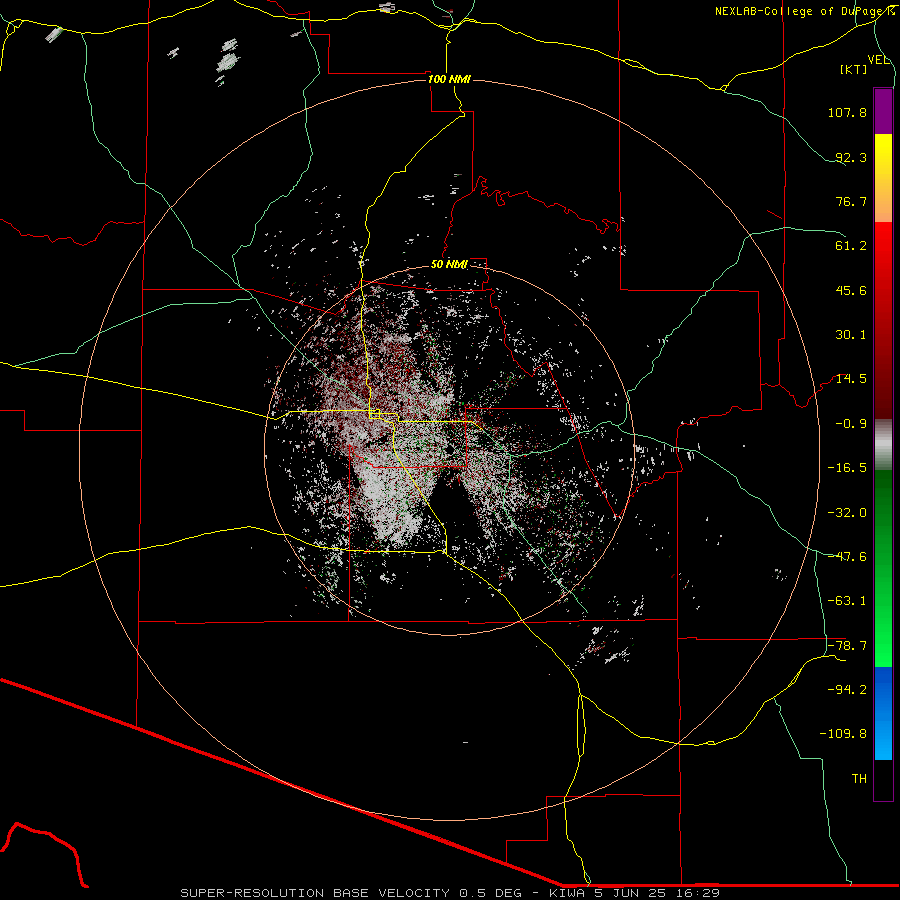Image resolution: width=900 pixels, height=900 pixels.
Task: Click the Super-Resolution Base Velocity caption
Action: pyautogui.click(x=450, y=893)
